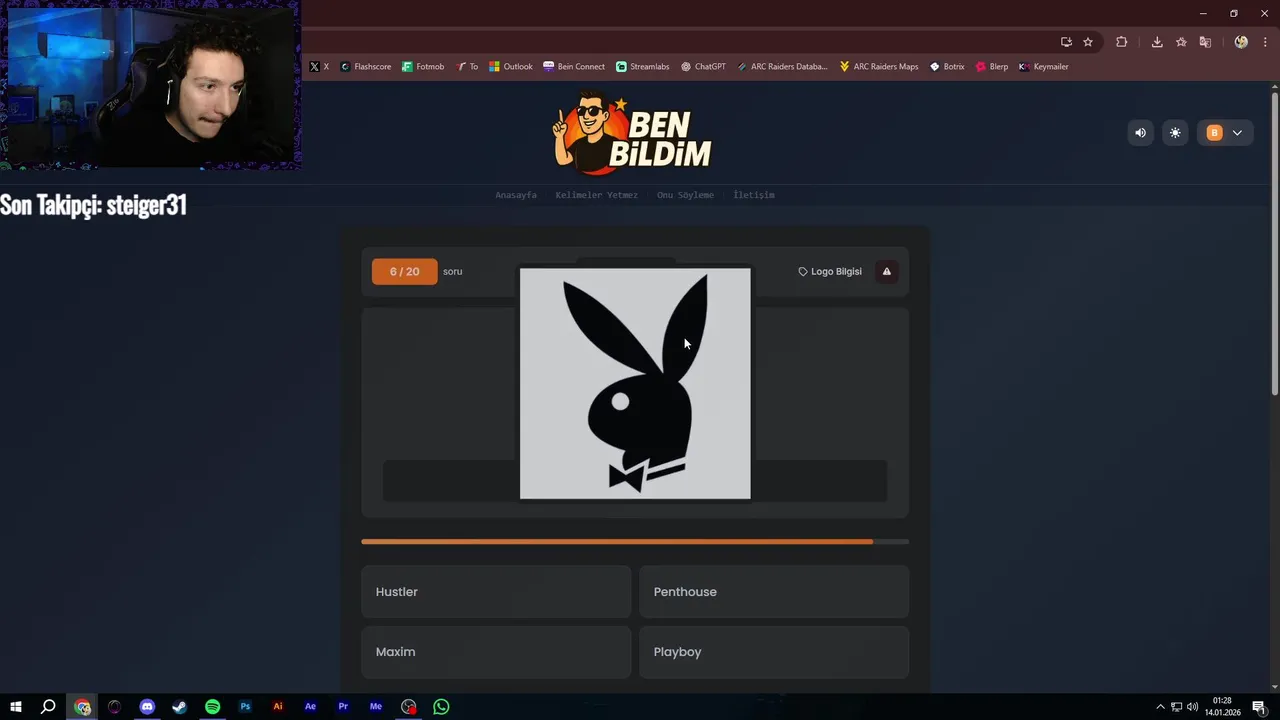The image size is (1280, 720).
Task: Open the Streamlabs bookmark
Action: coord(643,67)
